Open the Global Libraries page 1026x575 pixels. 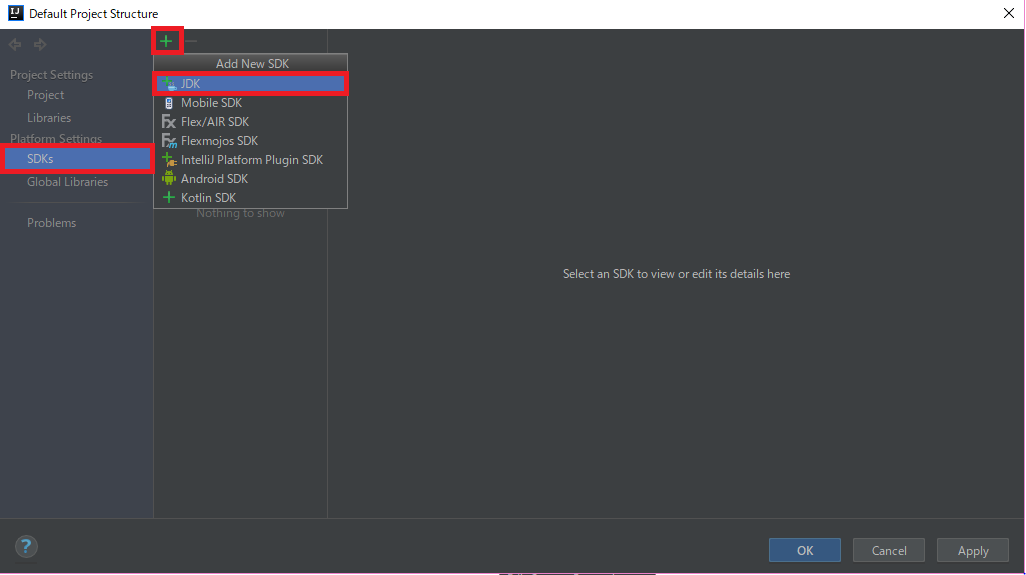pyautogui.click(x=67, y=182)
